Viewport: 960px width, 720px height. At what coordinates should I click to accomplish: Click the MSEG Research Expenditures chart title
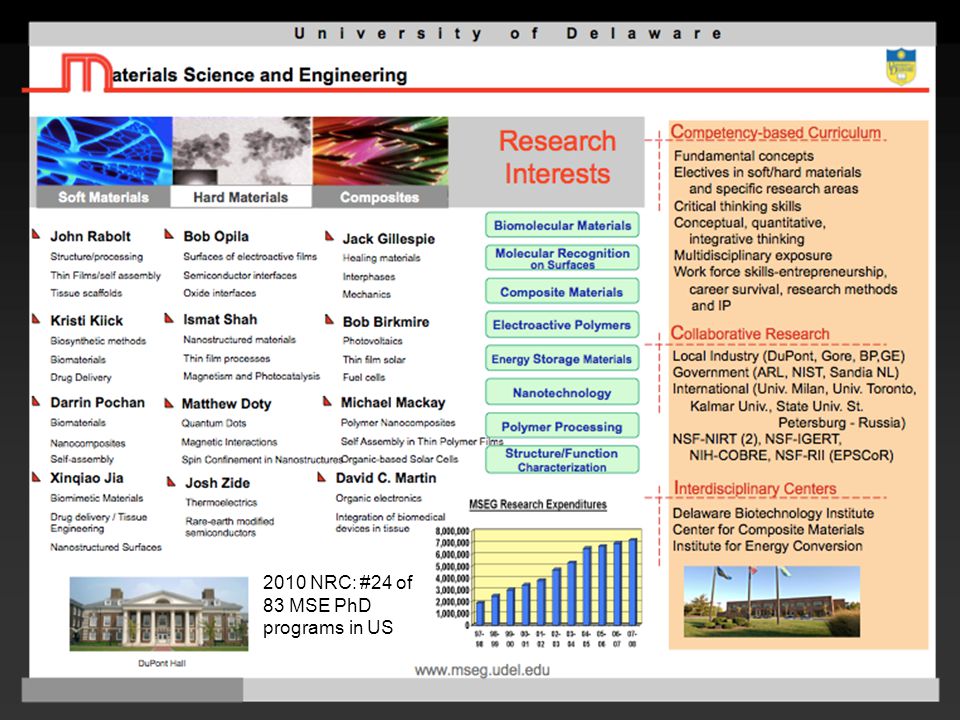pos(538,504)
